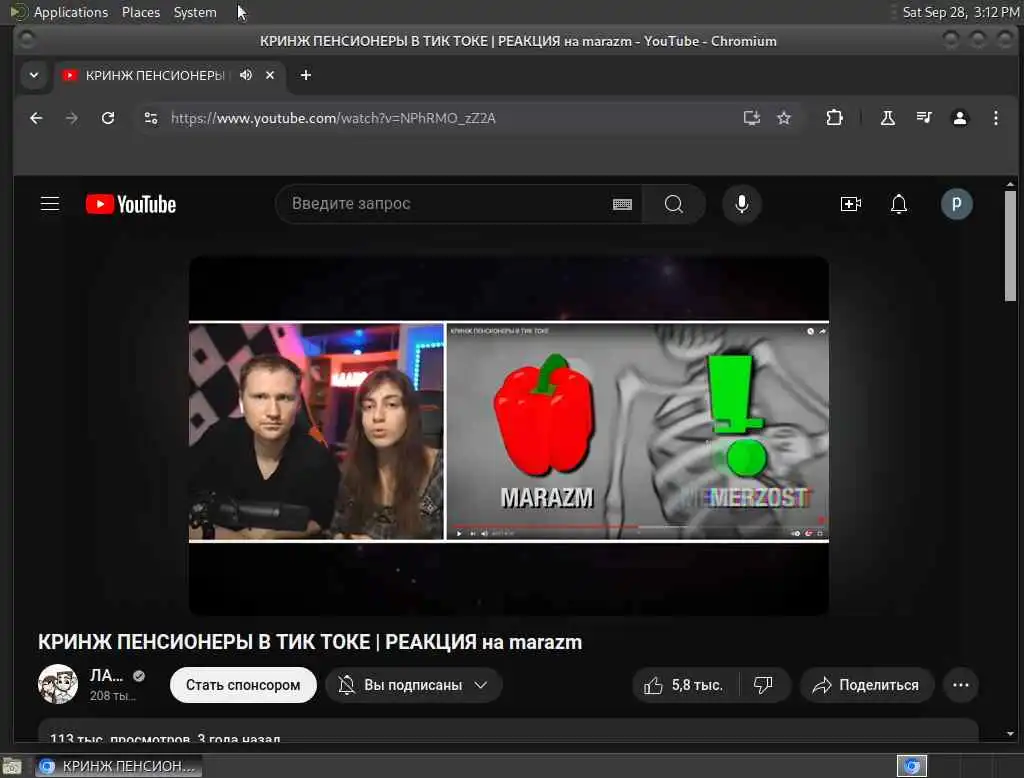Go forward in browser history
The height and width of the screenshot is (778, 1024).
tap(72, 118)
